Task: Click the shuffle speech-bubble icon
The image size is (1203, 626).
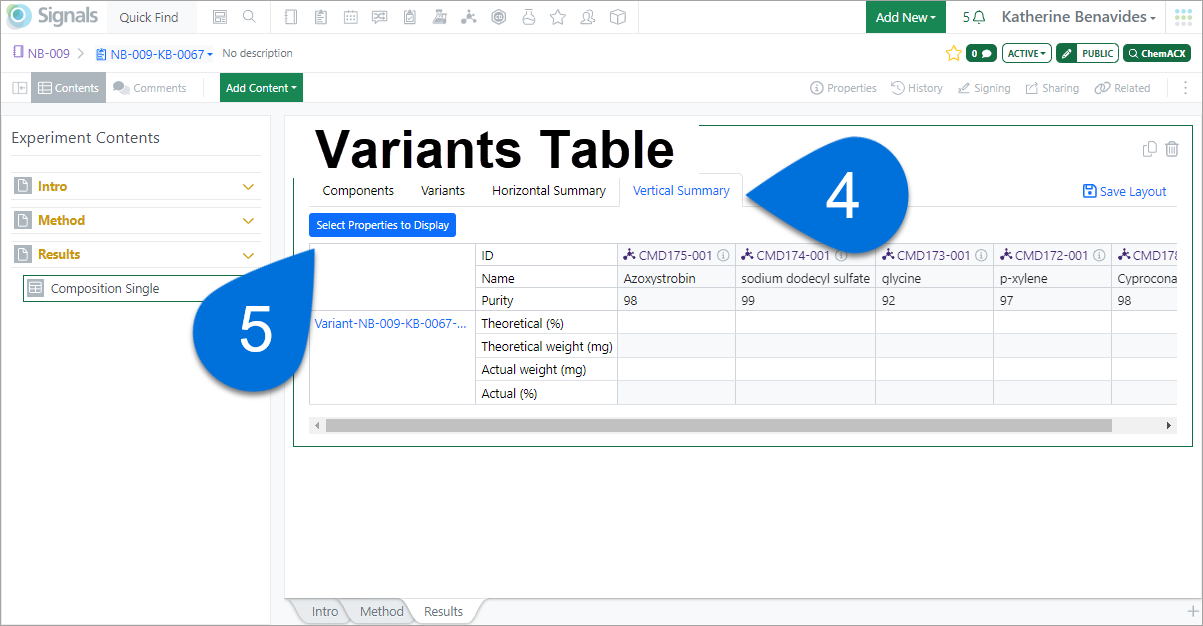Action: 380,17
